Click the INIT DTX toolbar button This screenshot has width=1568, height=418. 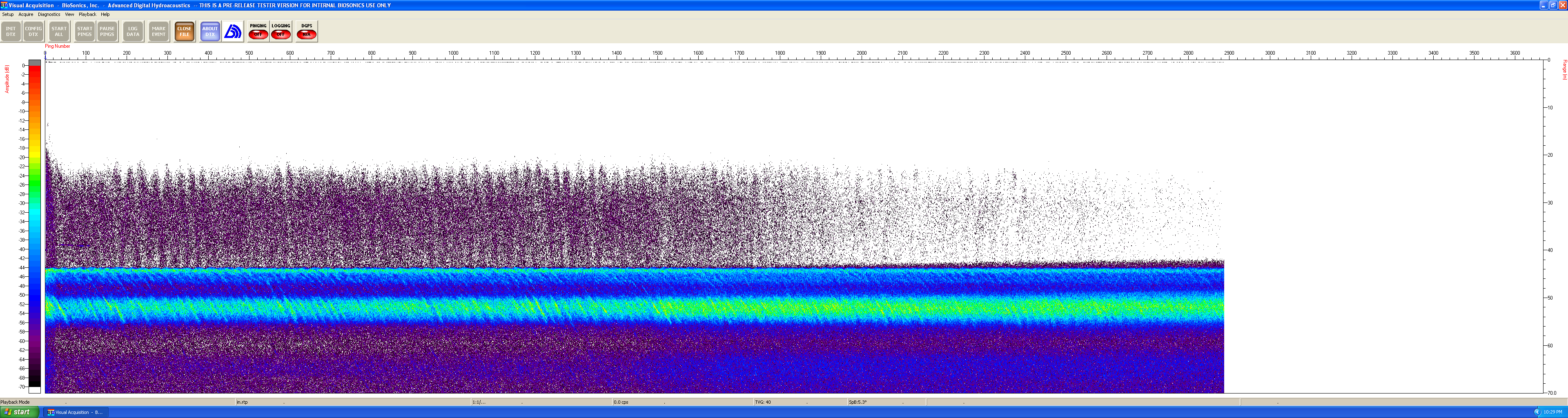(11, 32)
